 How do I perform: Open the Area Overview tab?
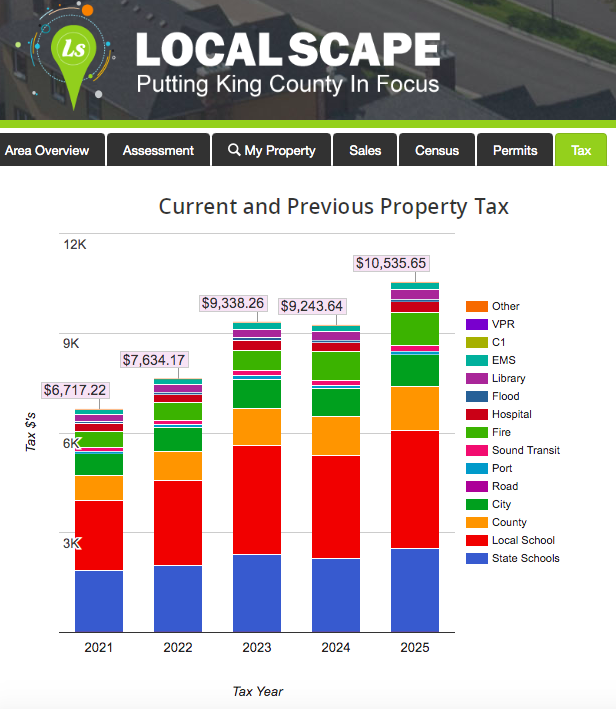(x=47, y=150)
